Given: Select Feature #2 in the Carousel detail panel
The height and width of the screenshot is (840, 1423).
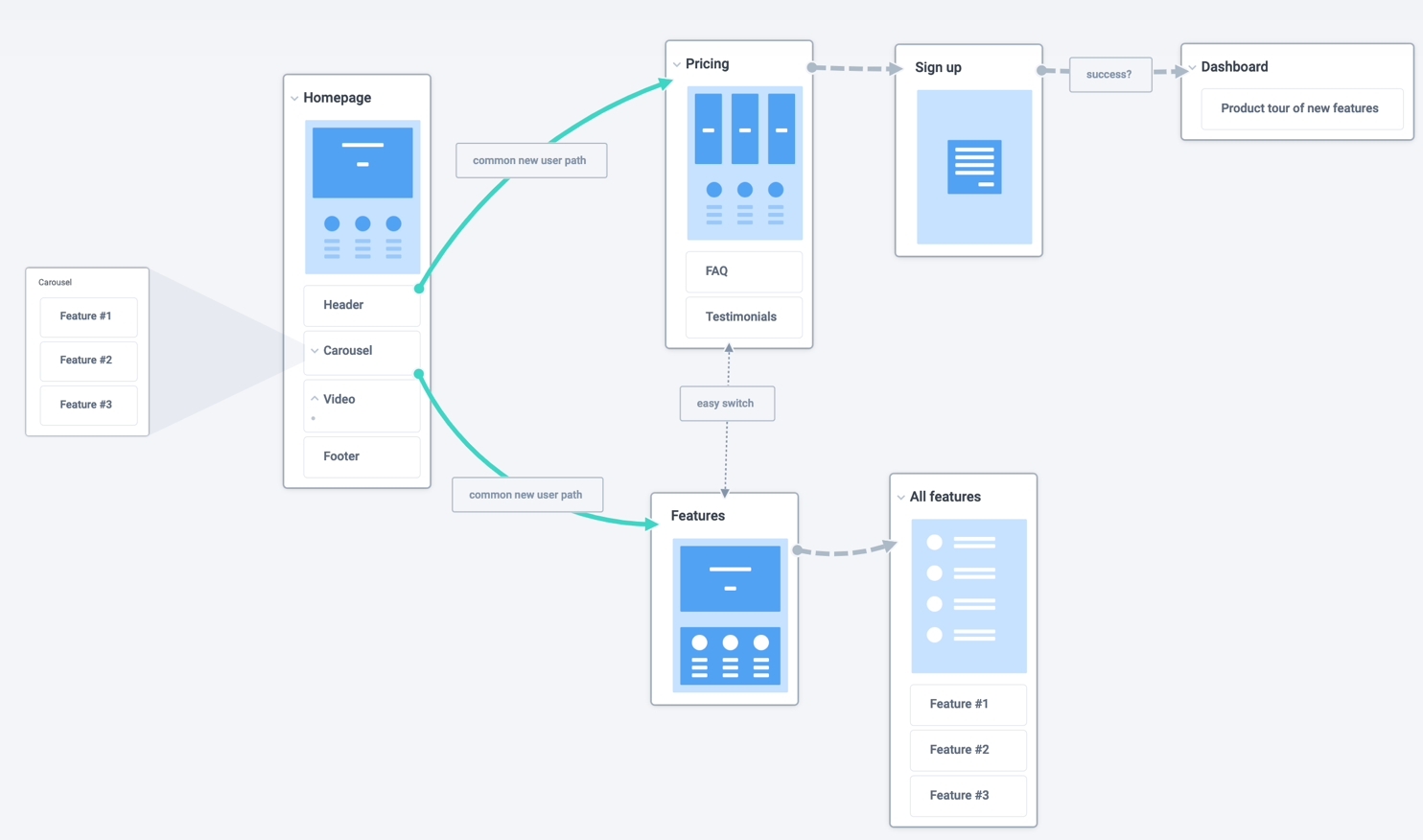Looking at the screenshot, I should tap(88, 361).
